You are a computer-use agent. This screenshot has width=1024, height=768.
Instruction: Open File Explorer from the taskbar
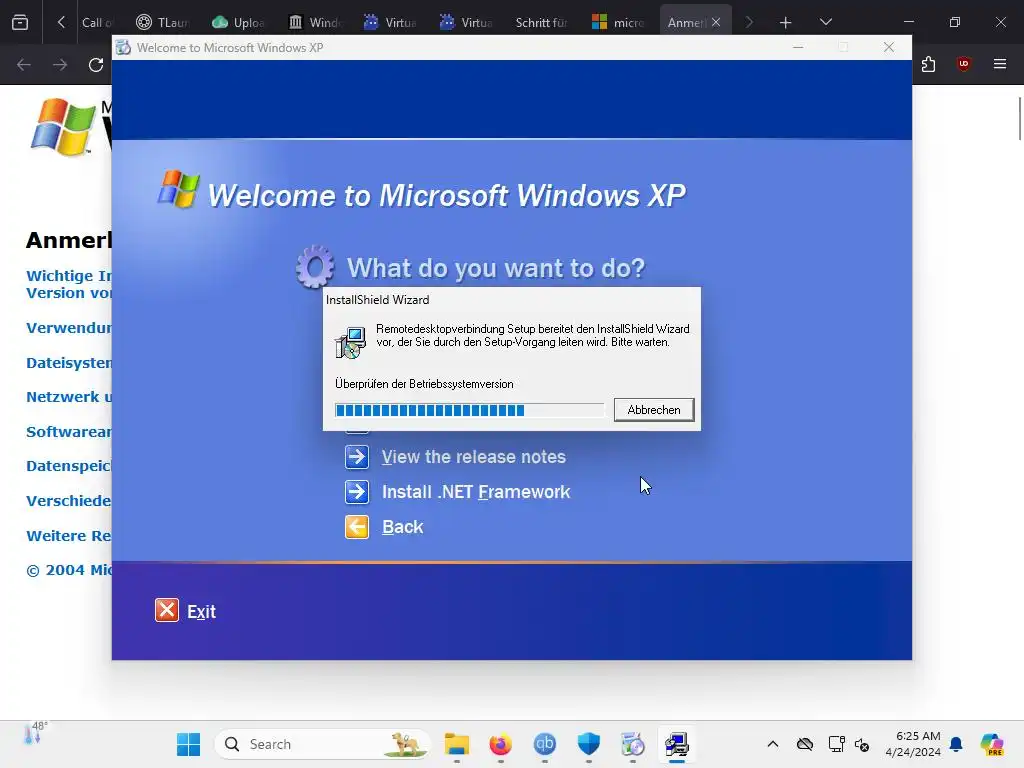(x=456, y=744)
